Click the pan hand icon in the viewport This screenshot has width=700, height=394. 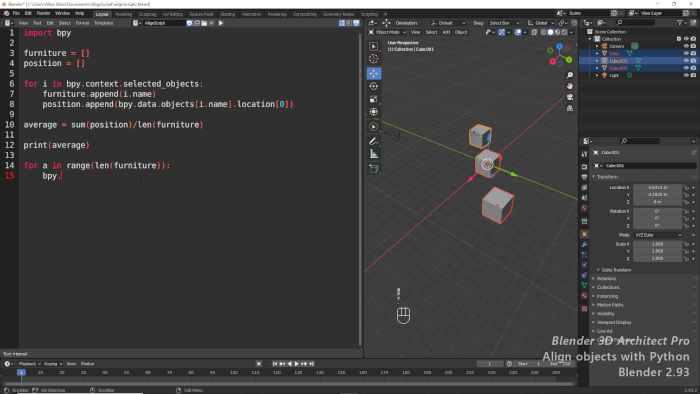click(570, 86)
